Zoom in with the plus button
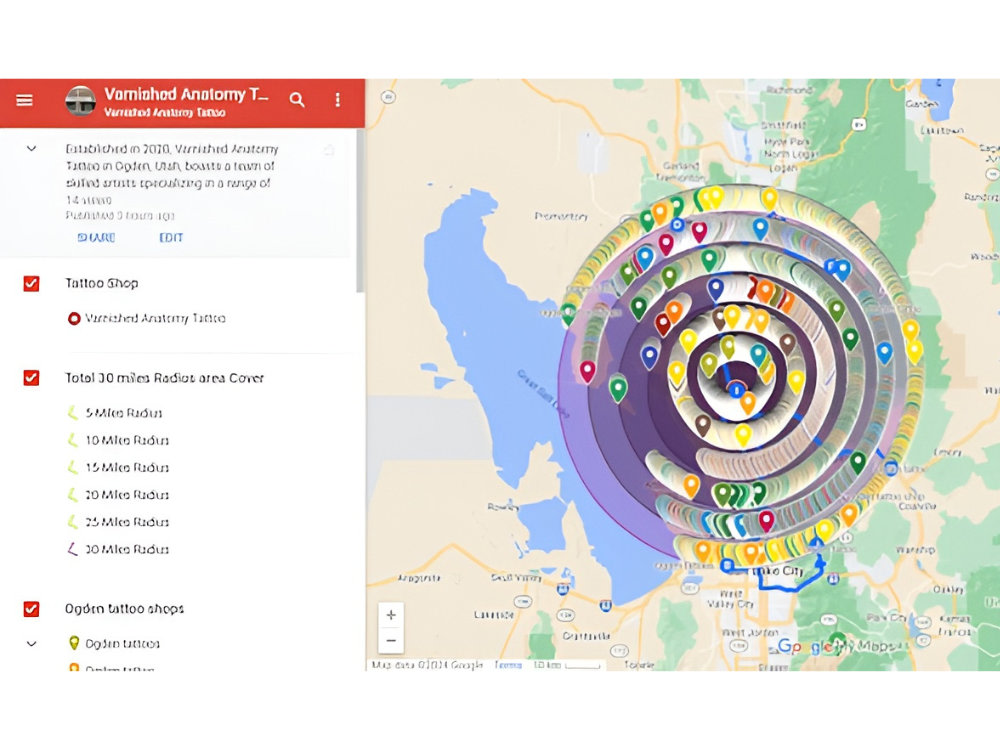 (391, 615)
